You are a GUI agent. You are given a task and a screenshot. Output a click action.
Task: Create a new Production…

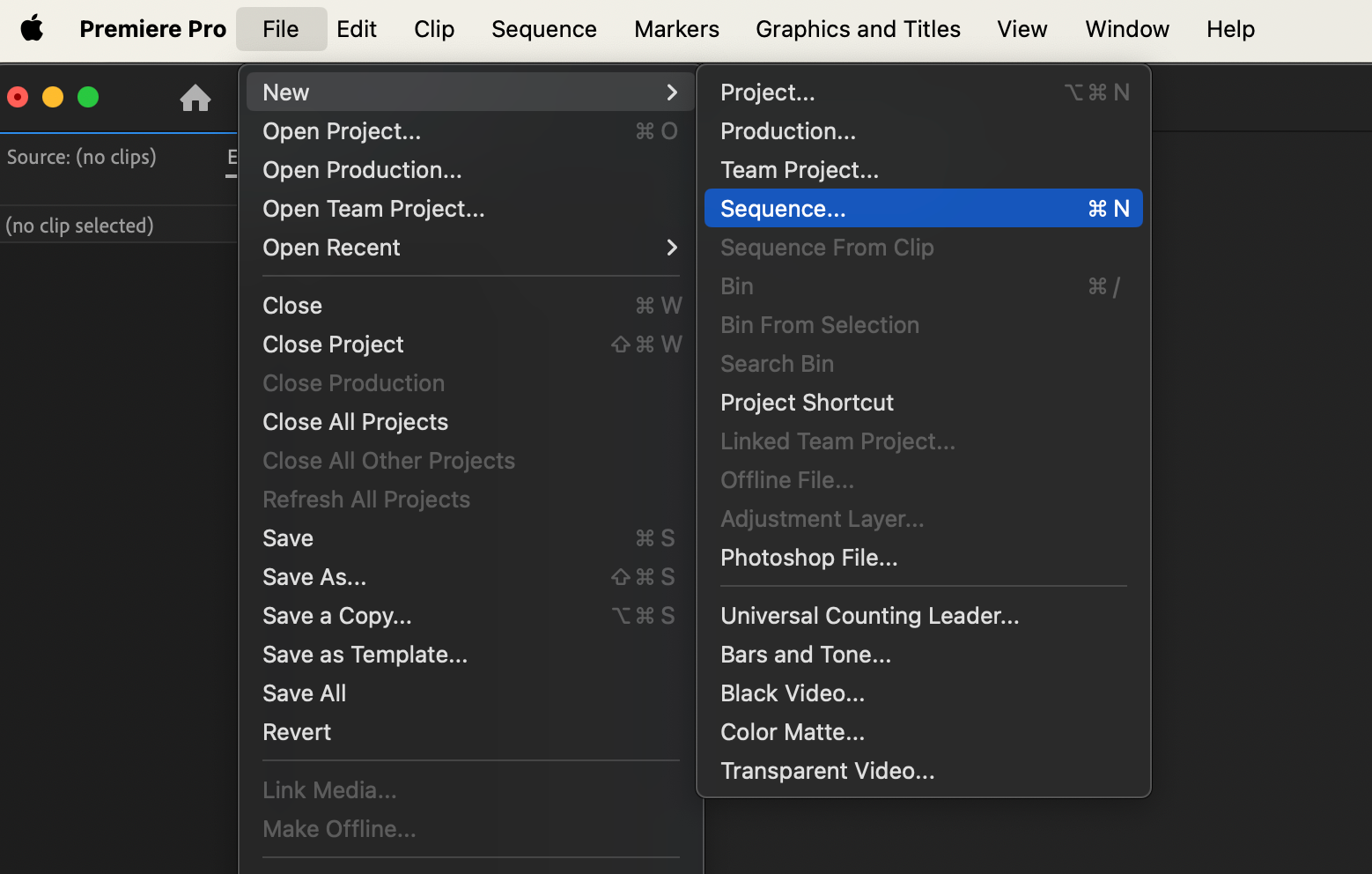(x=924, y=131)
